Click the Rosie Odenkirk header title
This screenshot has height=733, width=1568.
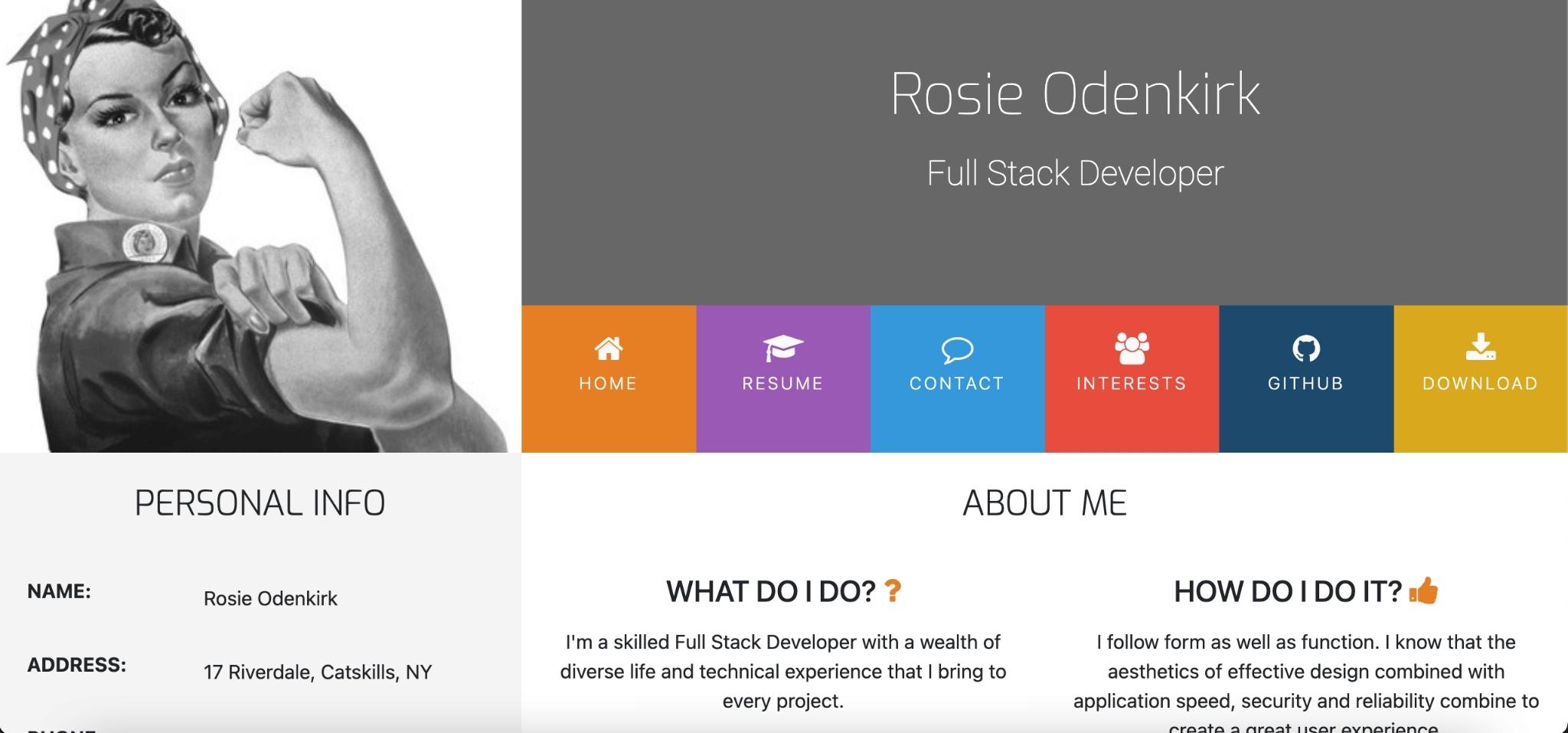point(1076,94)
